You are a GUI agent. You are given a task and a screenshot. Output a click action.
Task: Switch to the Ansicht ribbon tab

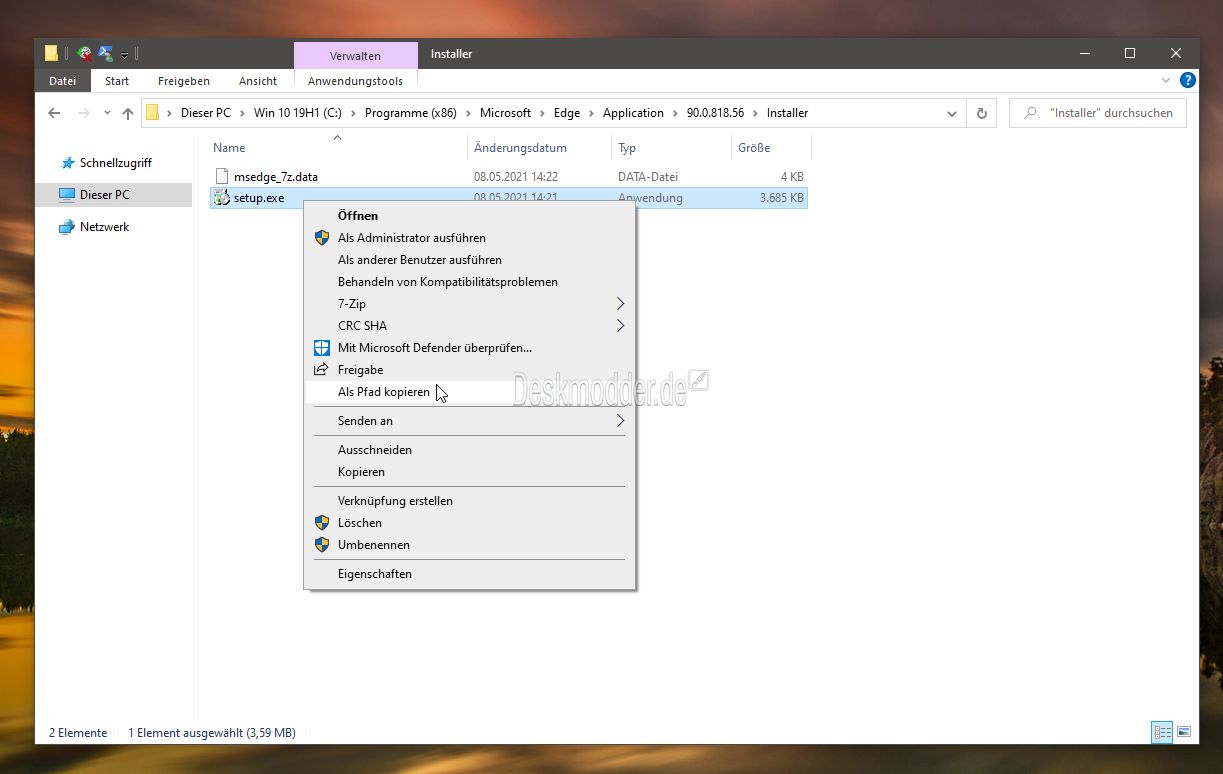coord(258,81)
